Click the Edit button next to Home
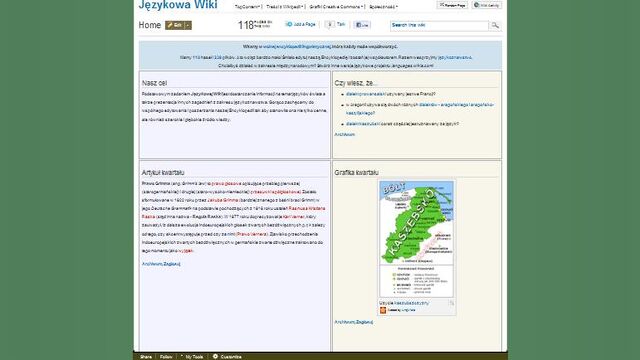Viewport: 640px width, 360px height. coord(175,25)
